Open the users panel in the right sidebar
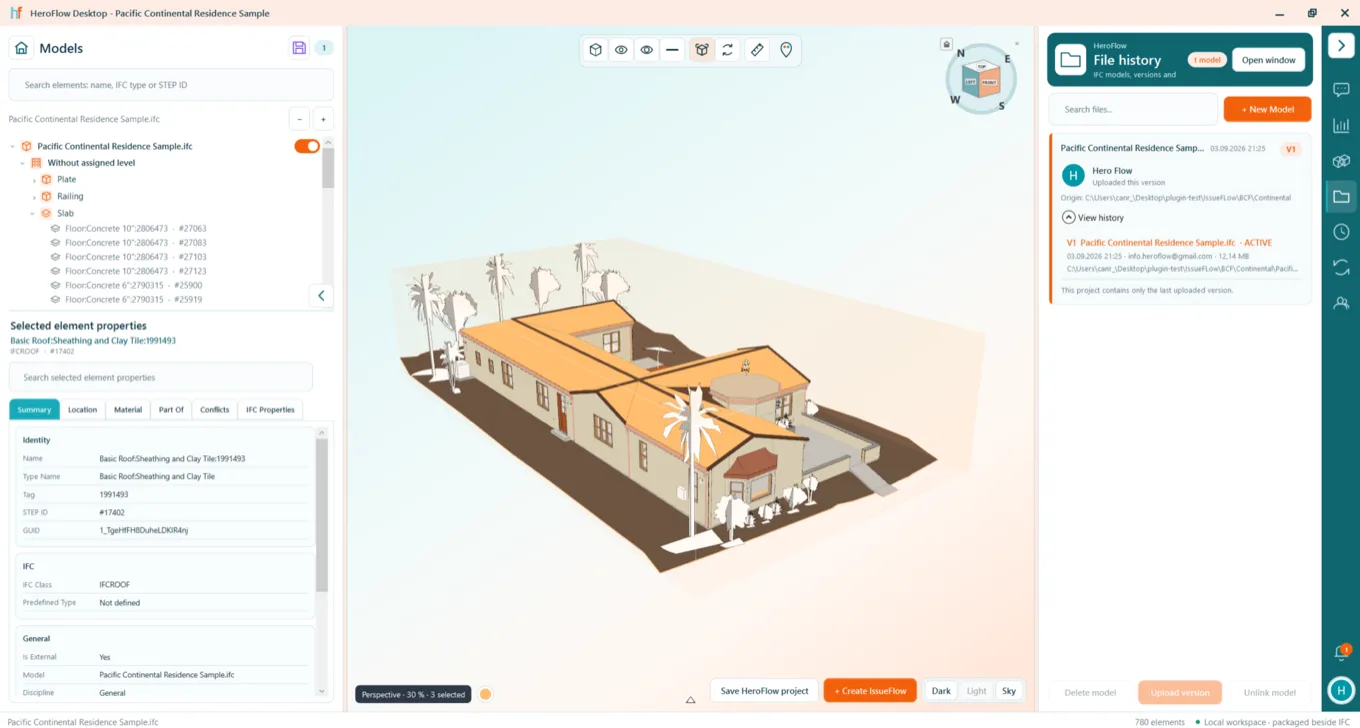 click(x=1341, y=303)
